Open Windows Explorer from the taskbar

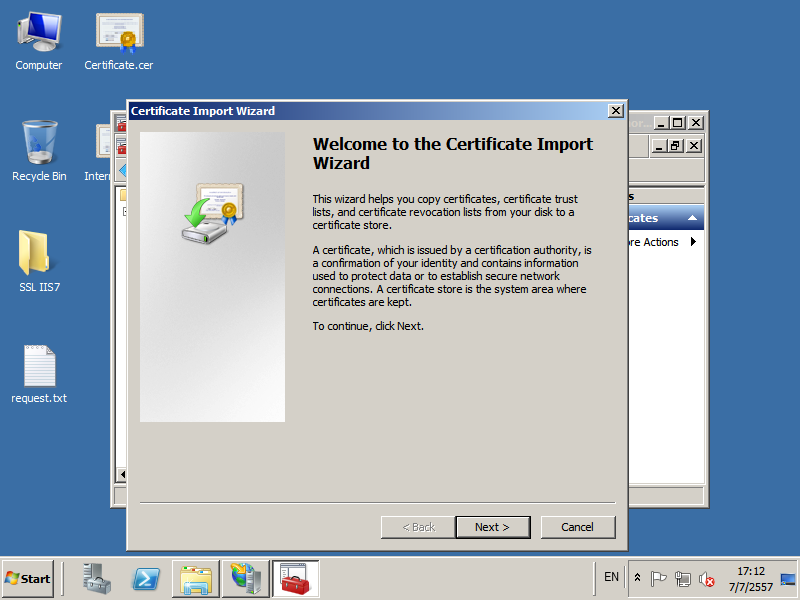[x=196, y=578]
